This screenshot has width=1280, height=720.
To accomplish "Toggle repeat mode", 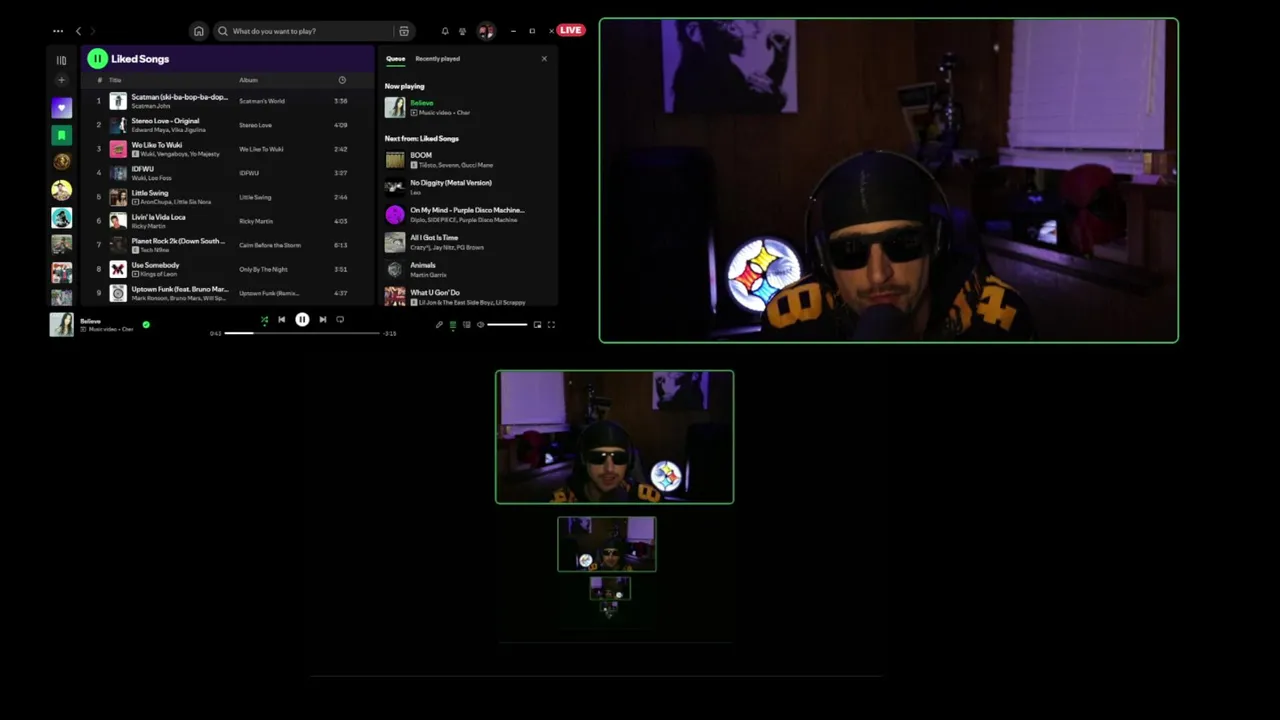I will tap(340, 320).
